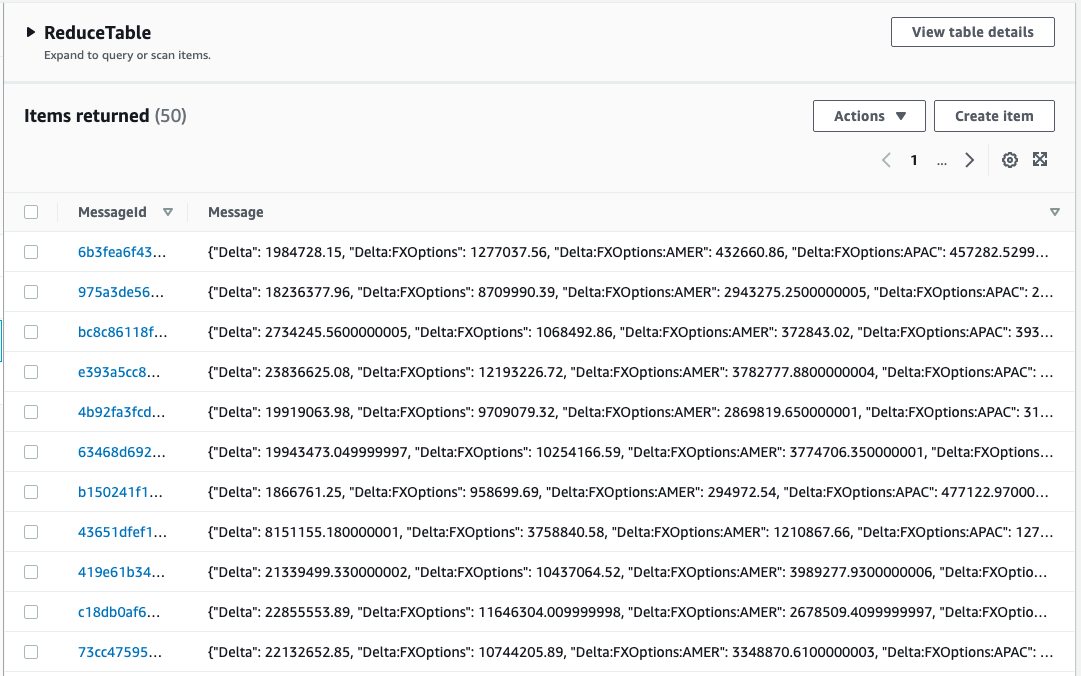
Task: Click message starting "Delta": 18236377.96
Action: 630,292
